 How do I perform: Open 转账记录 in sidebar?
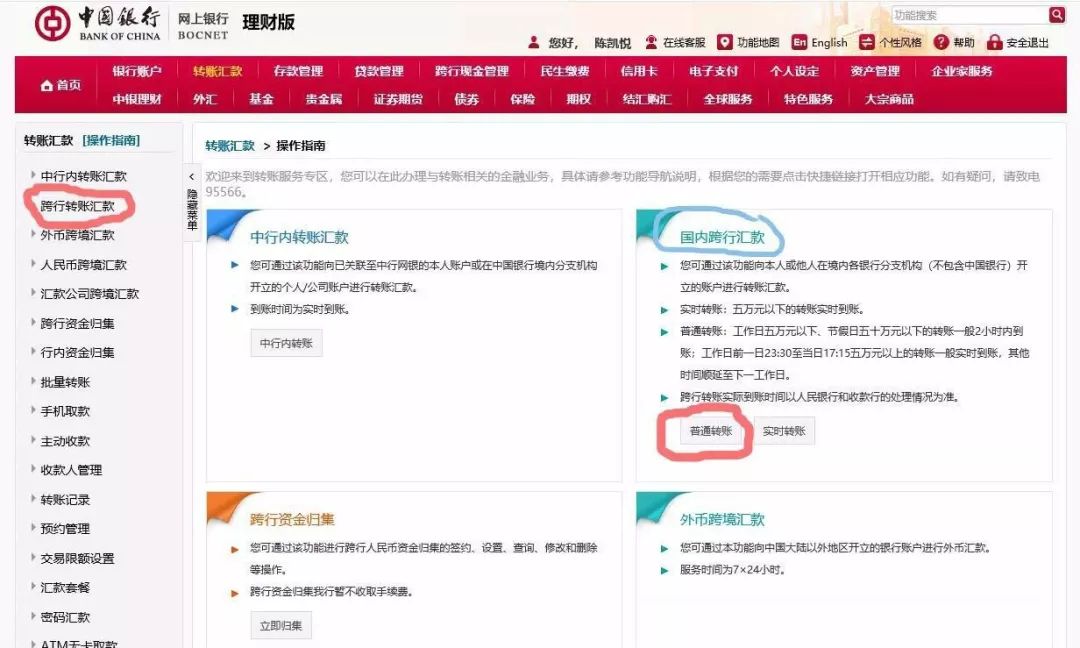click(x=65, y=499)
